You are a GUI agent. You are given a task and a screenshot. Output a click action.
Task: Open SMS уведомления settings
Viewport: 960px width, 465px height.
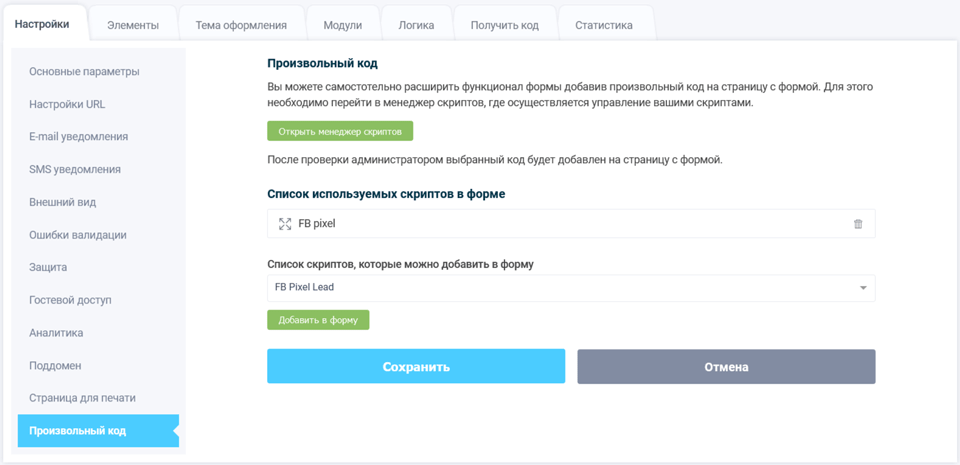[x=75, y=170]
